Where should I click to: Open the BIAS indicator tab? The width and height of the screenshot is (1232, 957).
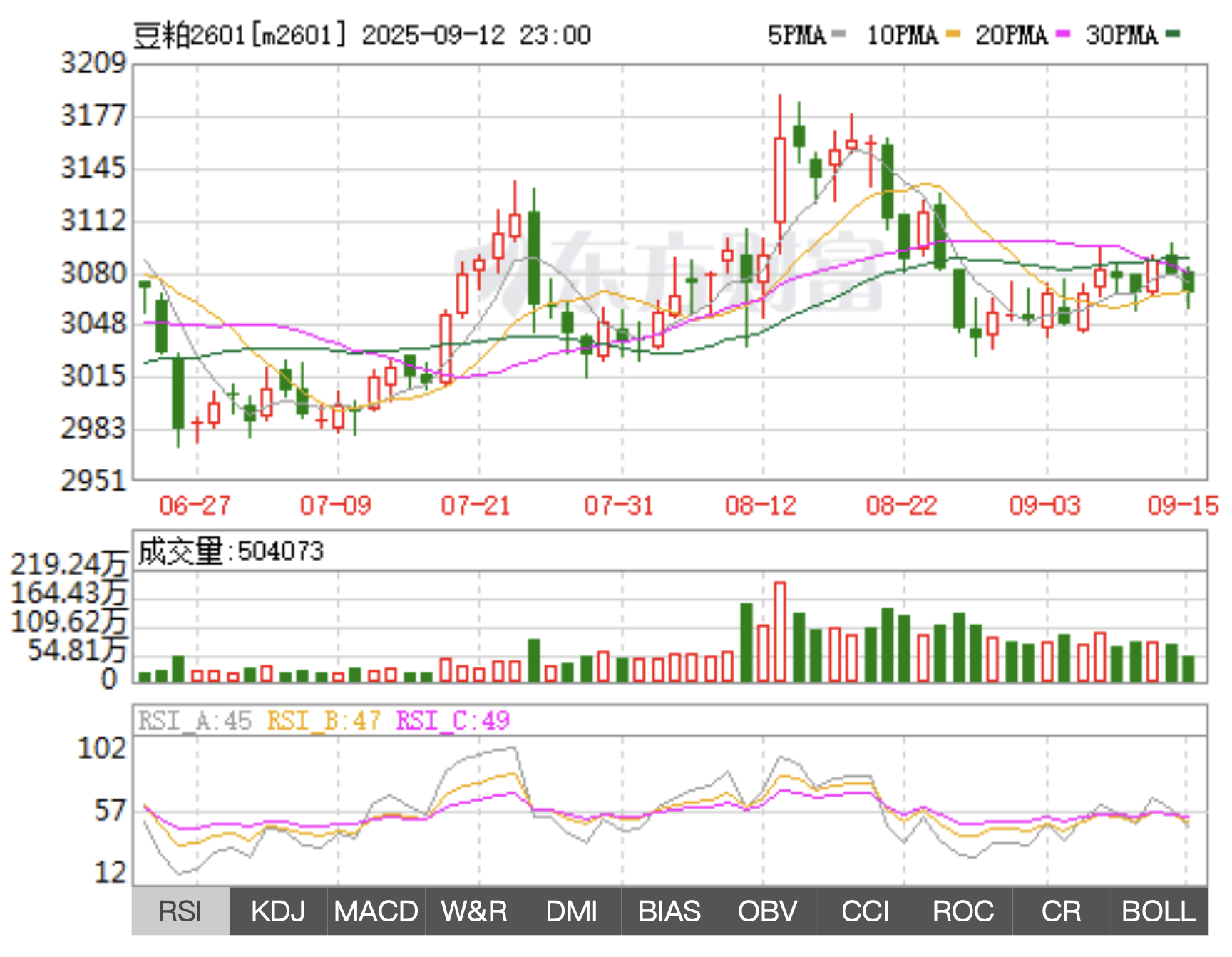[669, 911]
